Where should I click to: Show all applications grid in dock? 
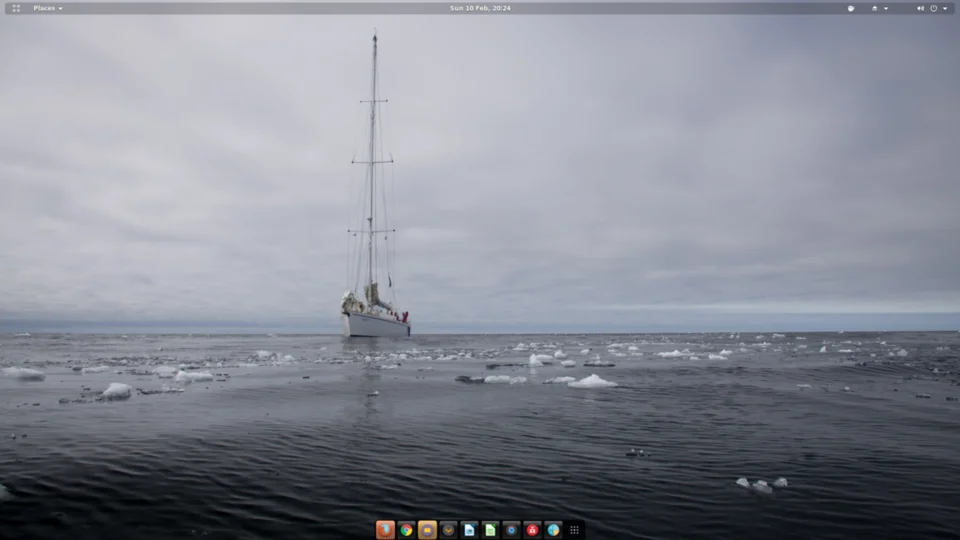click(x=574, y=530)
